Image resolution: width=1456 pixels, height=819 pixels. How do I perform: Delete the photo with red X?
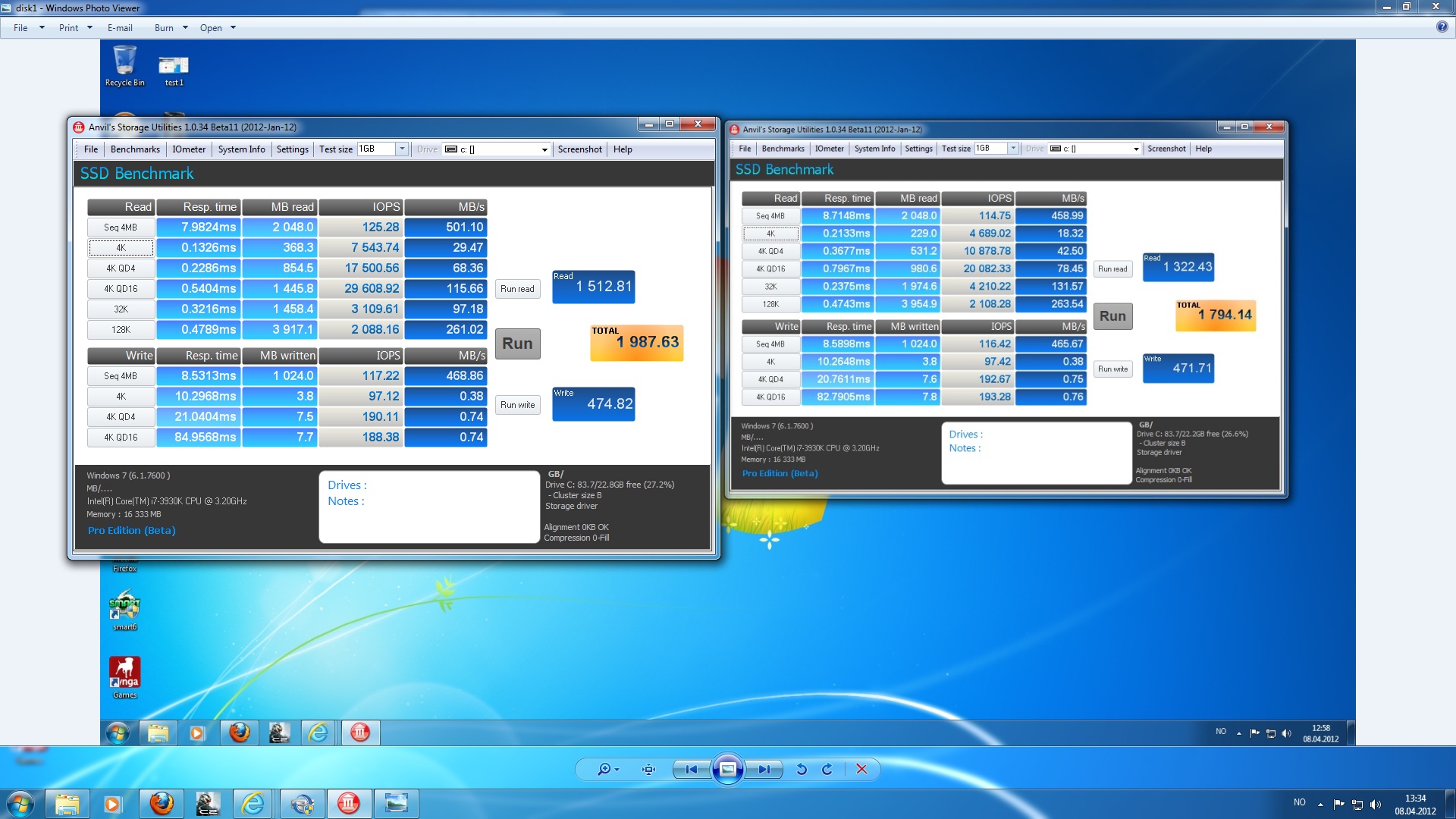(x=861, y=769)
